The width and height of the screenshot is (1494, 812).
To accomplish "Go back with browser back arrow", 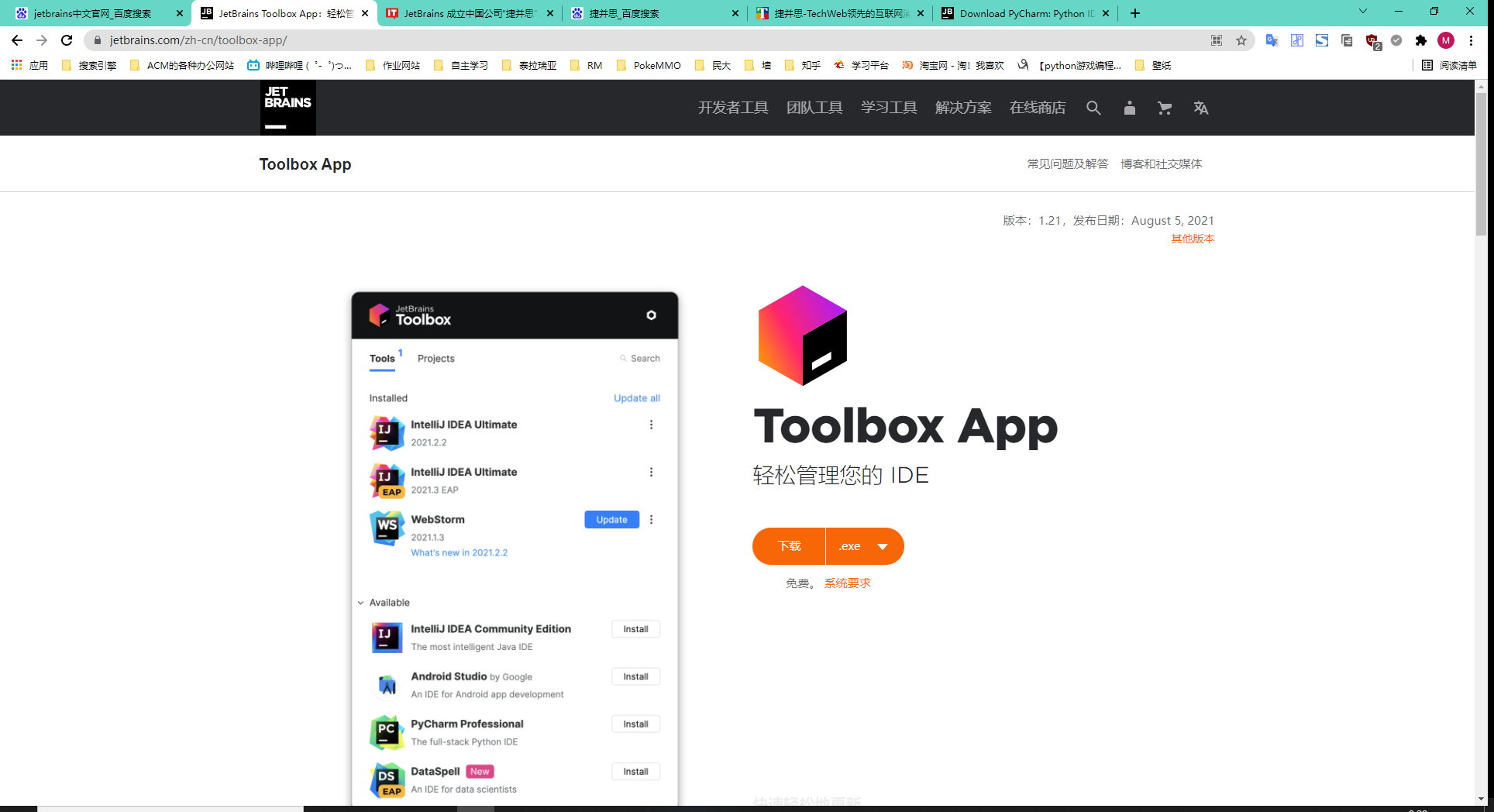I will pos(17,40).
